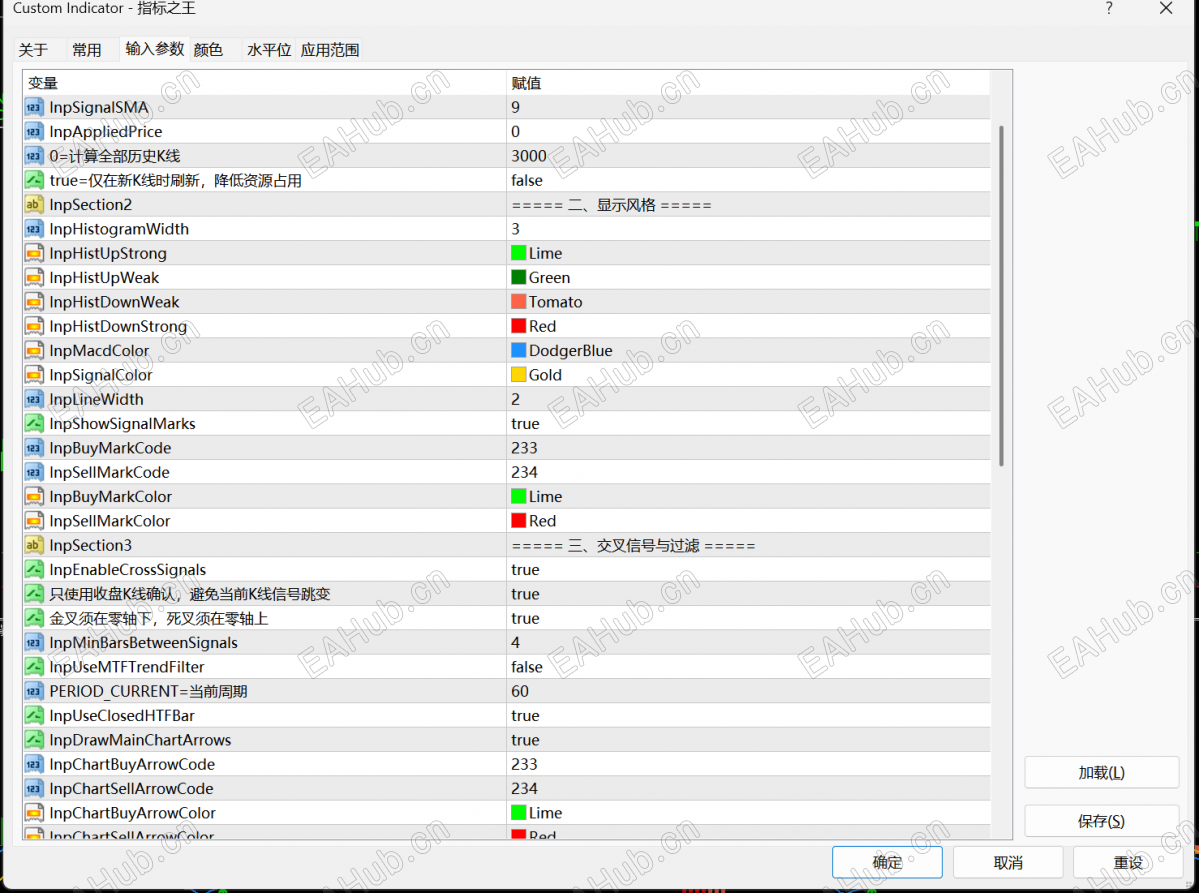Screen dimensions: 1199x893
Task: Click the true value of InpEnableCrossSignals
Action: tap(525, 570)
